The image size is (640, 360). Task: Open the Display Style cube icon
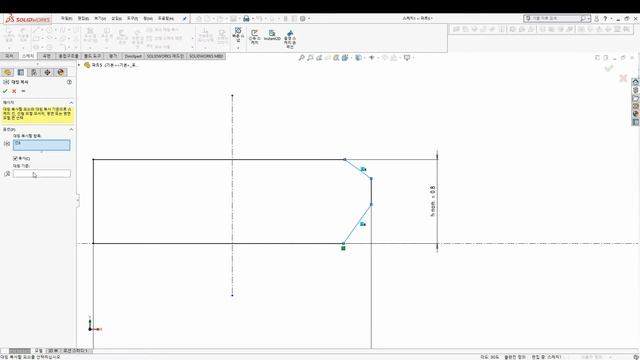point(358,58)
